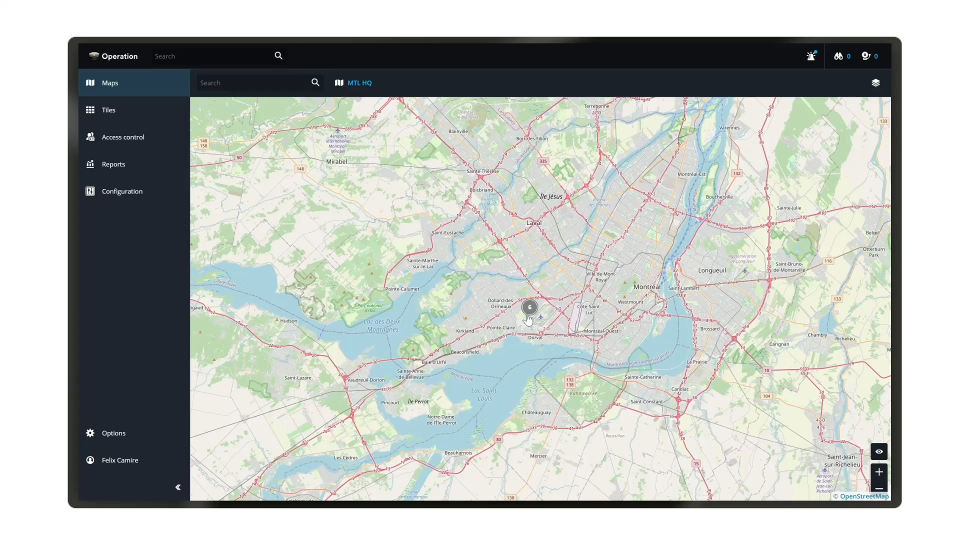Collapse the sidebar with the double-chevron

coord(178,487)
